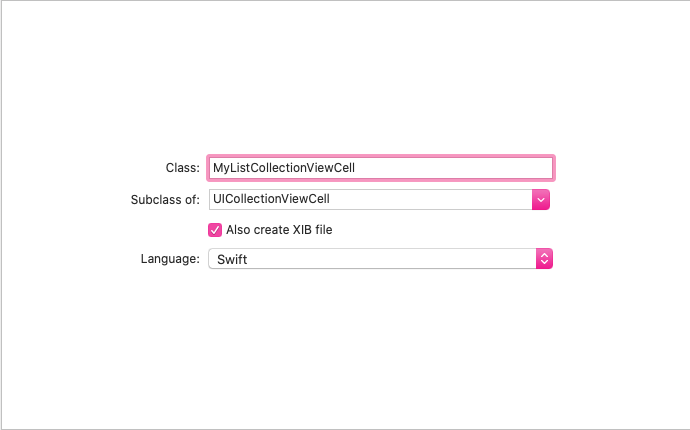Click the "Subclass of:" label
The height and width of the screenshot is (430, 690).
click(165, 199)
